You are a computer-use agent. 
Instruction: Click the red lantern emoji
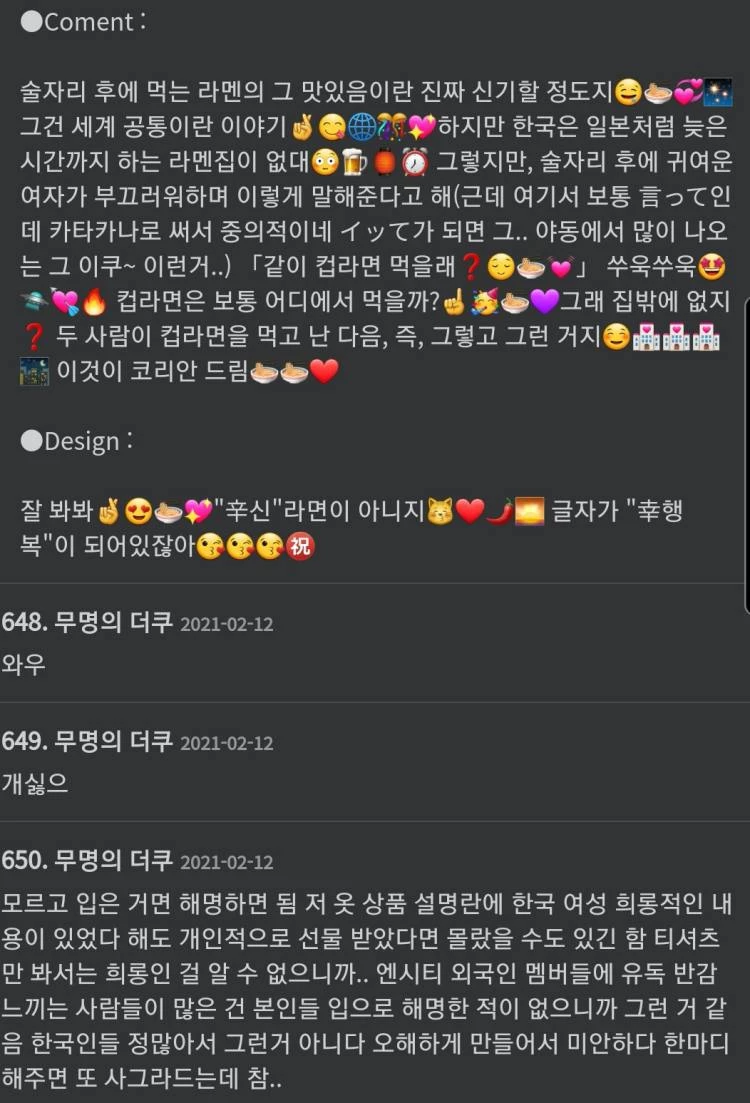384,162
